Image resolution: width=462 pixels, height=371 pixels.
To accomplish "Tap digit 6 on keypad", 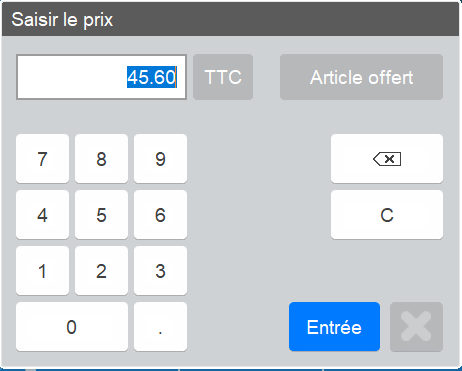I will tap(160, 215).
